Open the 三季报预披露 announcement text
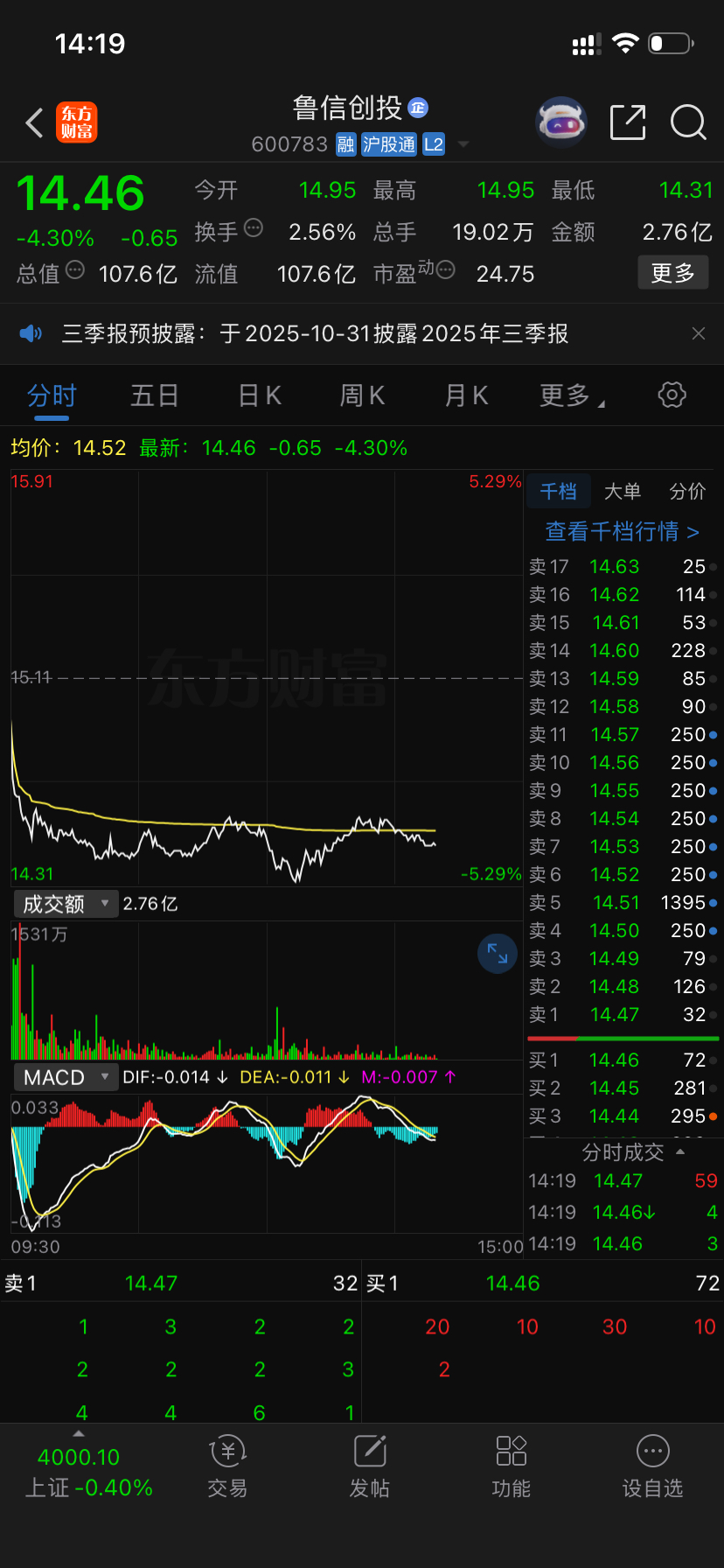Image resolution: width=724 pixels, height=1568 pixels. [x=315, y=333]
